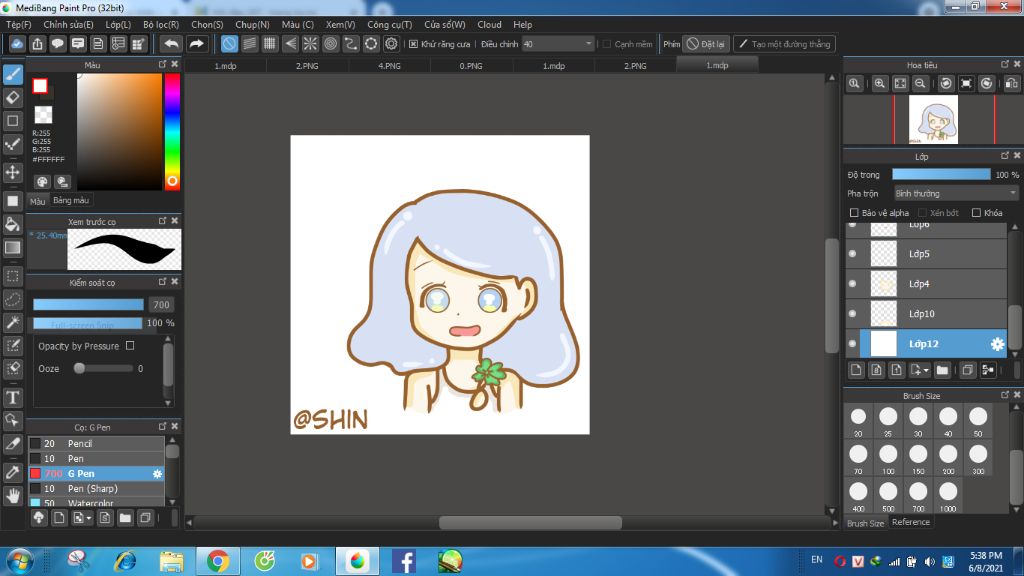1024x576 pixels.
Task: Hide the Lớp5 layer
Action: click(x=852, y=253)
